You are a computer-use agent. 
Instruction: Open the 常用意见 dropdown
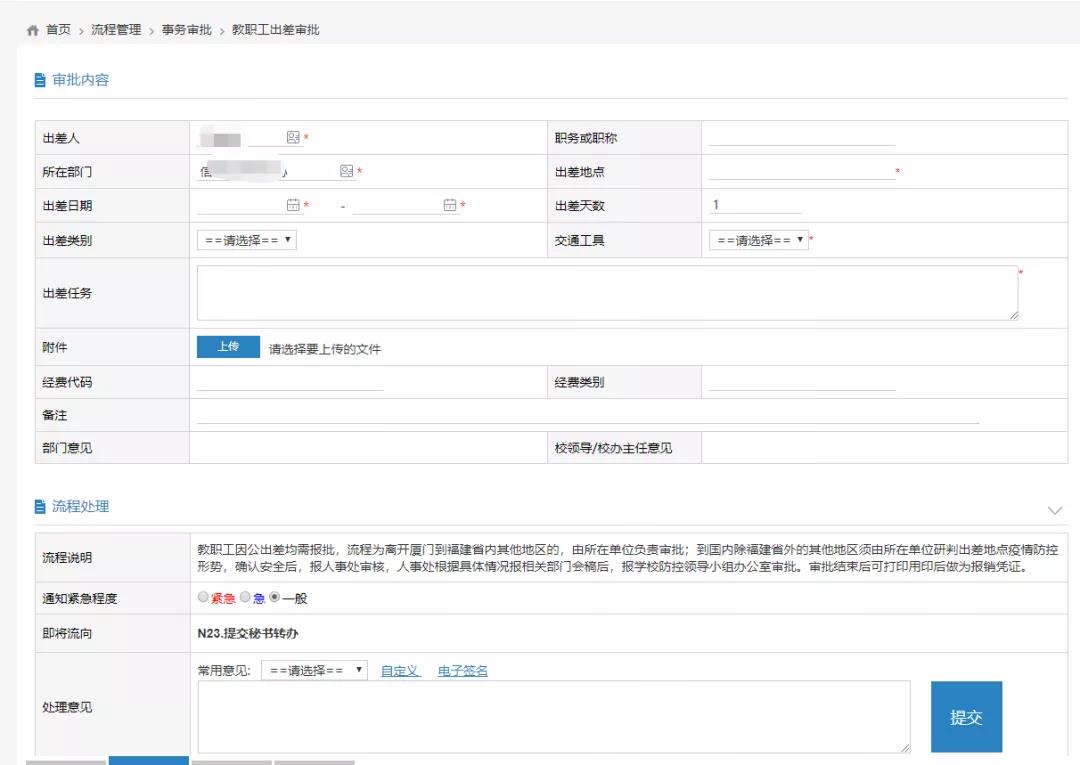[x=314, y=670]
